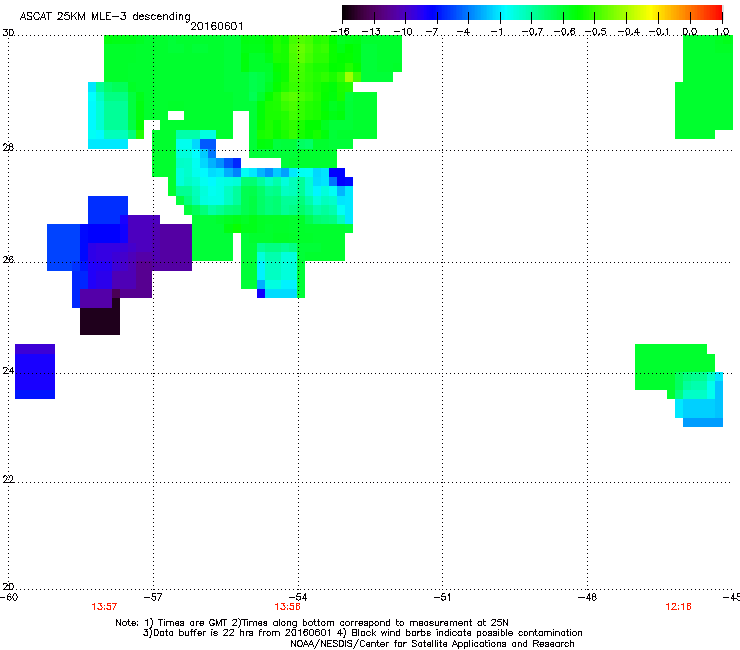Viewport: 740px width, 650px height.
Task: Click the longitude axis label -57
Action: 153,597
